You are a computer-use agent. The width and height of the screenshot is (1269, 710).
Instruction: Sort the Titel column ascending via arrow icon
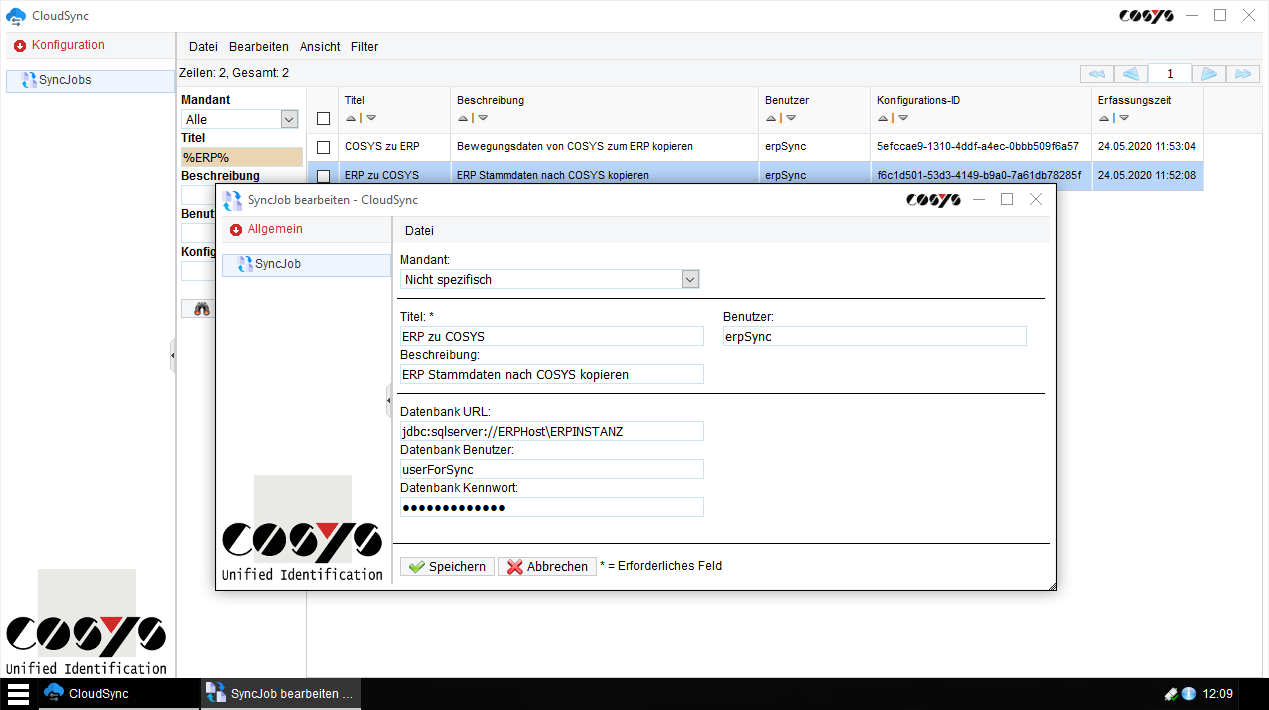(x=351, y=117)
